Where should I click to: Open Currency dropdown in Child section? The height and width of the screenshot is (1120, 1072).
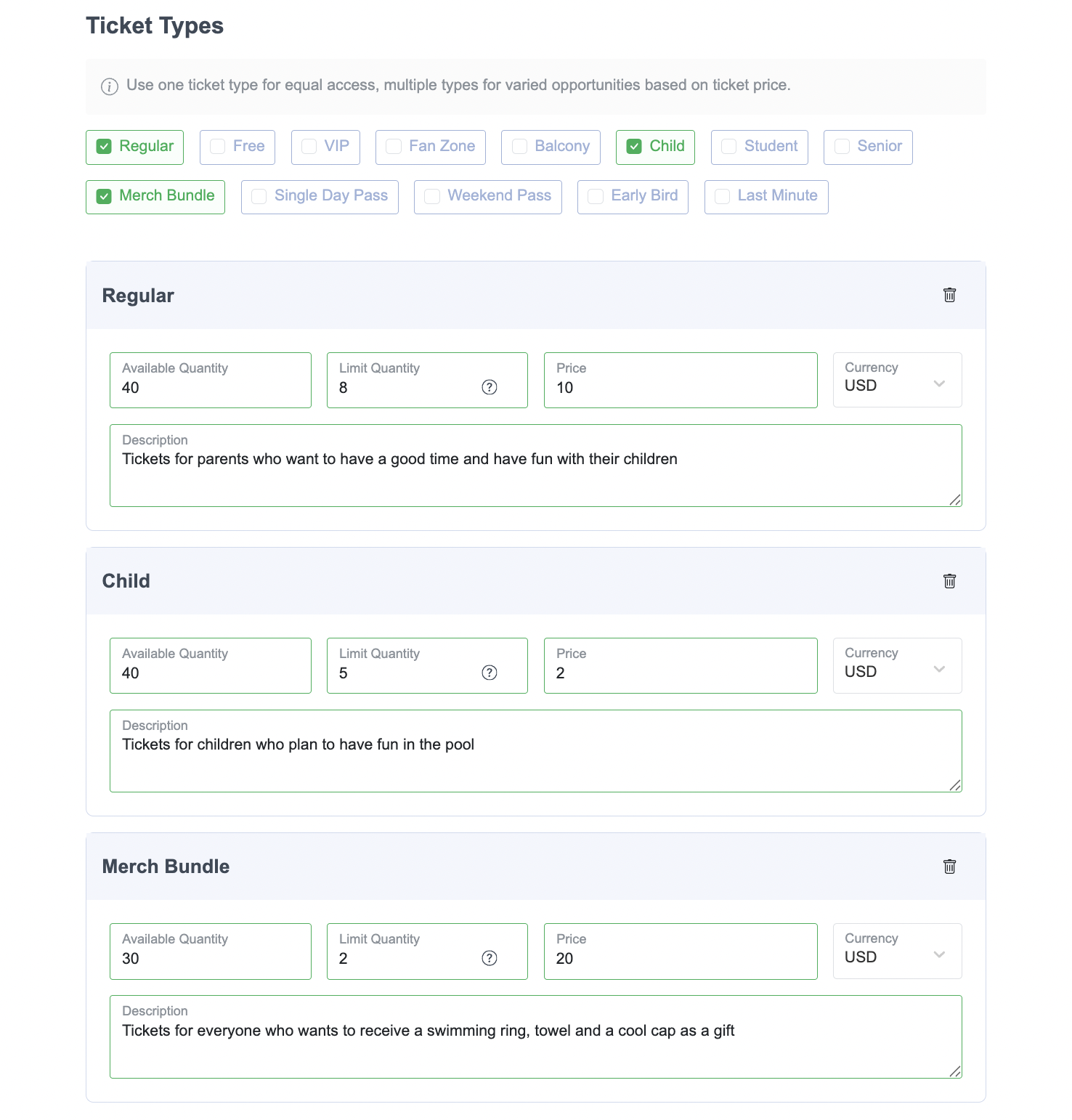897,665
